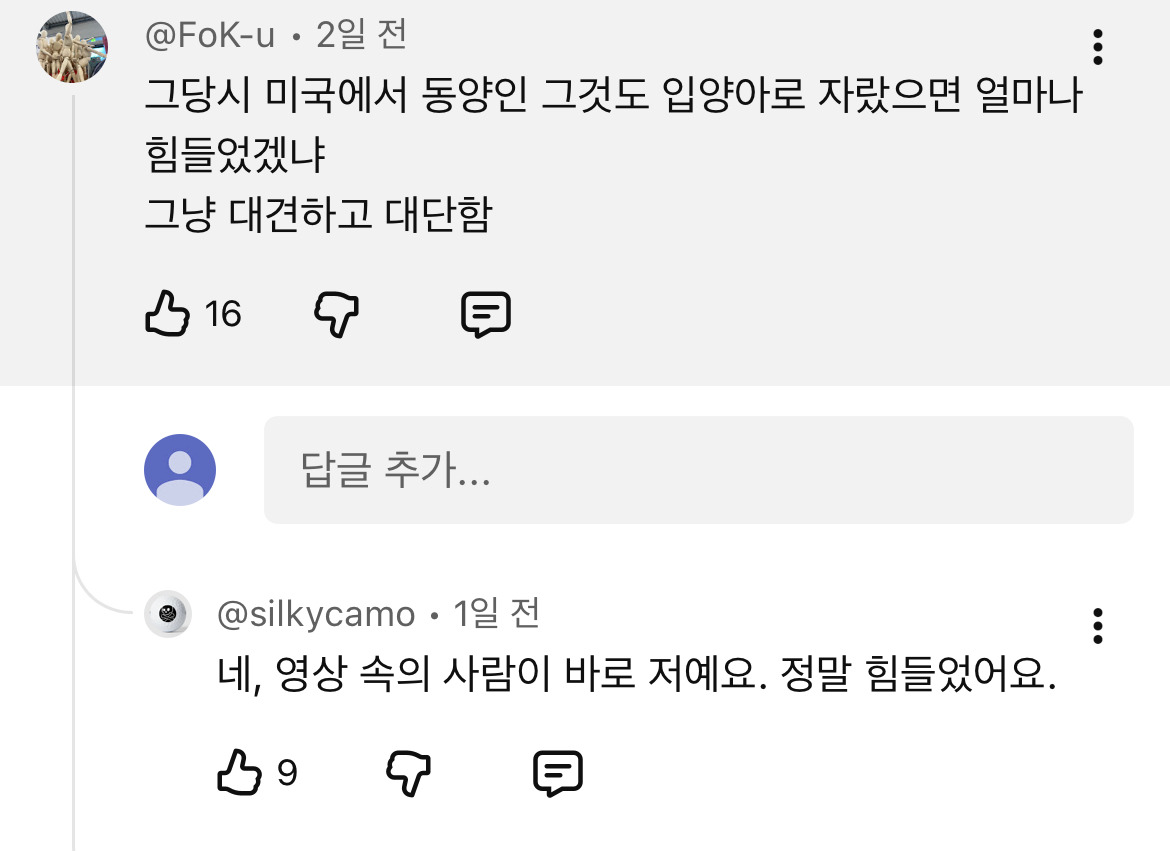Open the three-dot menu on @silkycamo's reply
Viewport: 1170px width, 851px height.
[x=1098, y=625]
